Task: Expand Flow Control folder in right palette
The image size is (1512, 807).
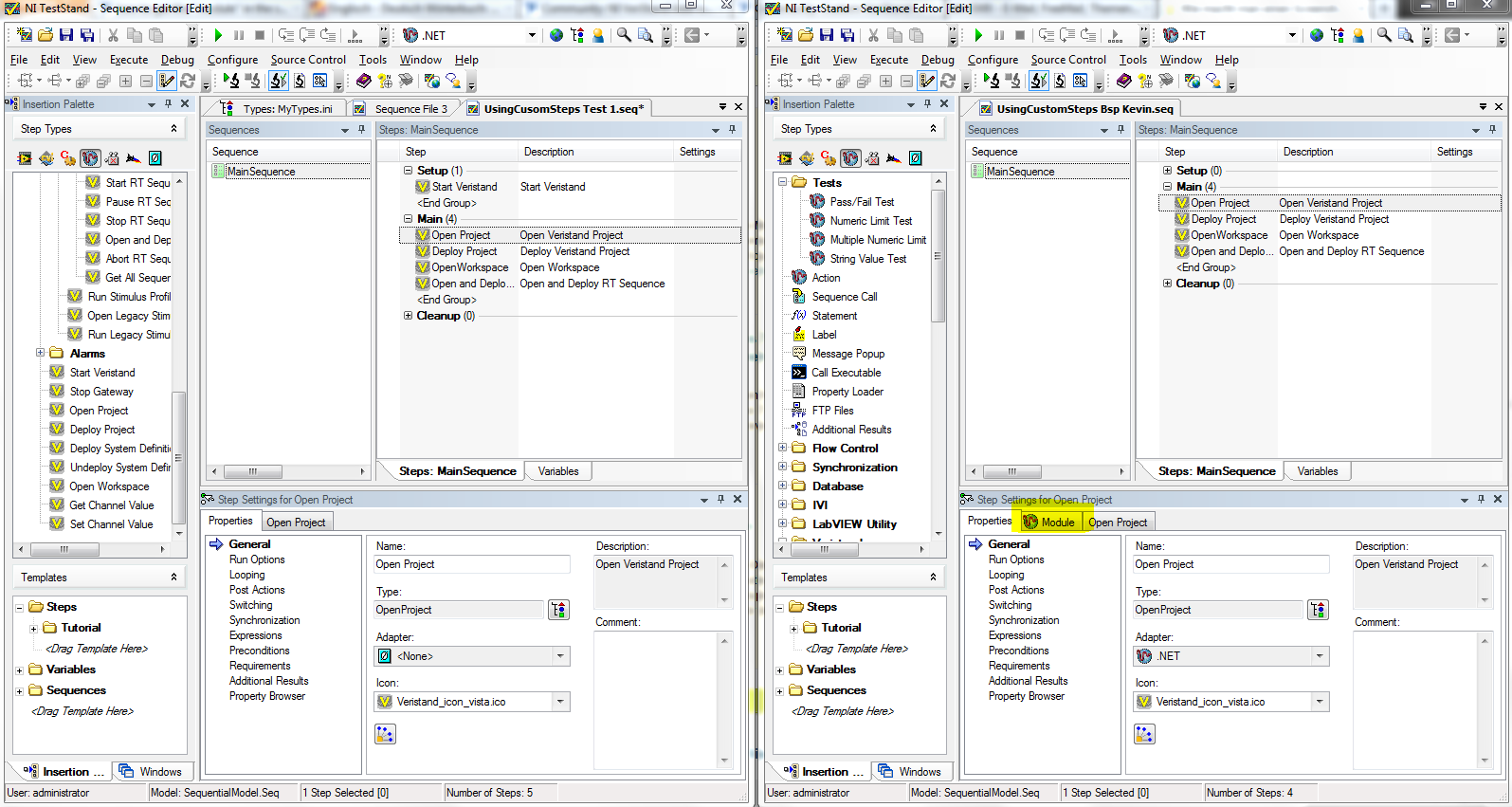Action: click(783, 448)
